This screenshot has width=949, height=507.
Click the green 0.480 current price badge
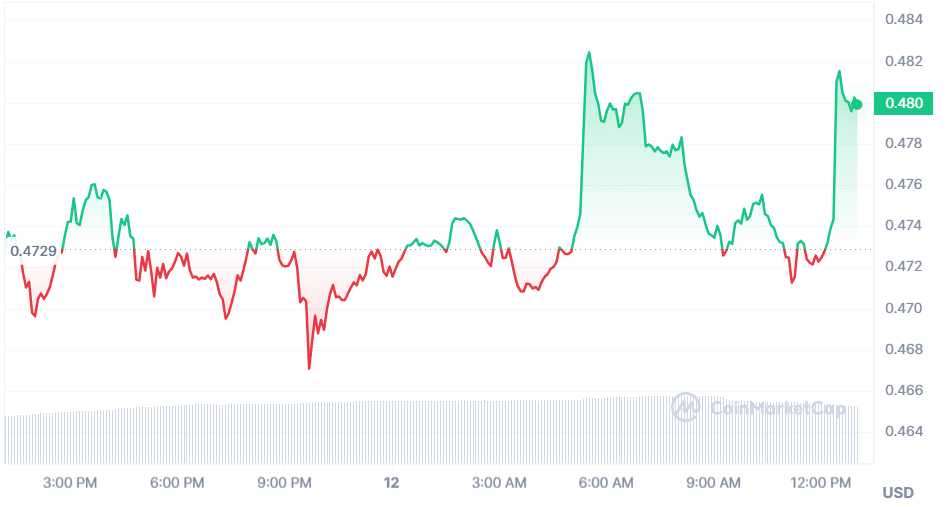tap(903, 103)
